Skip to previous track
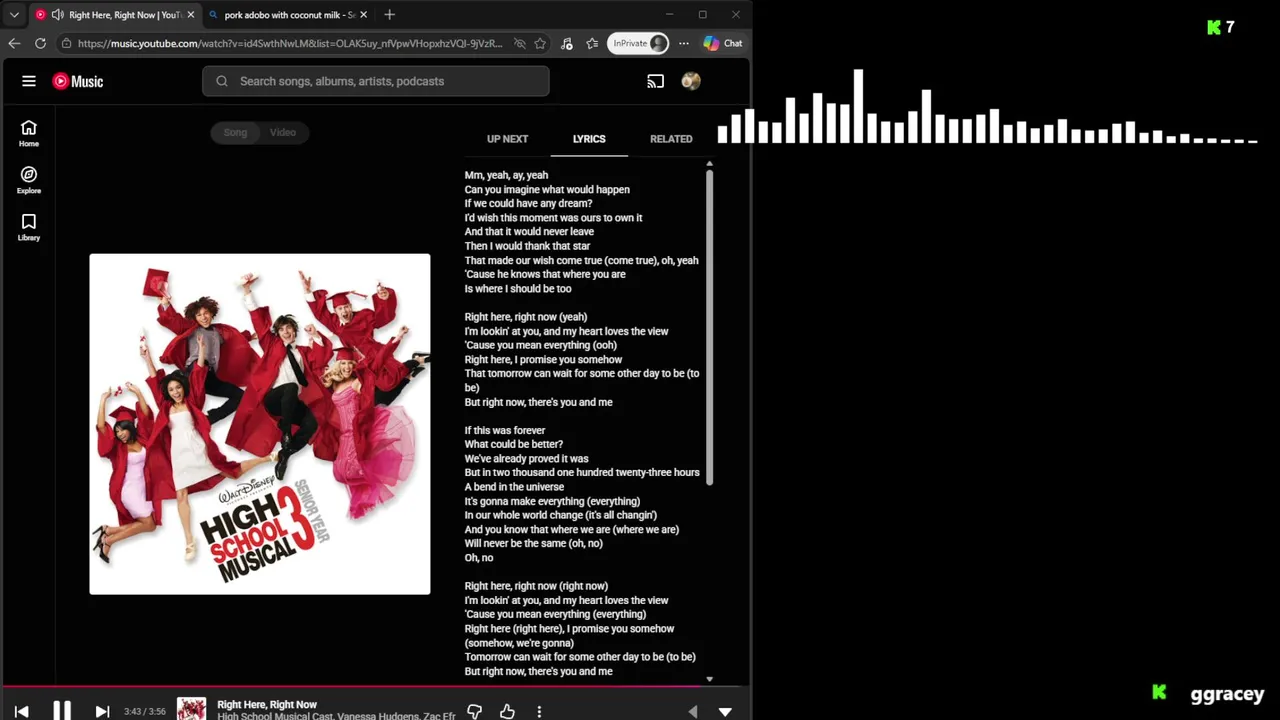 [x=21, y=711]
